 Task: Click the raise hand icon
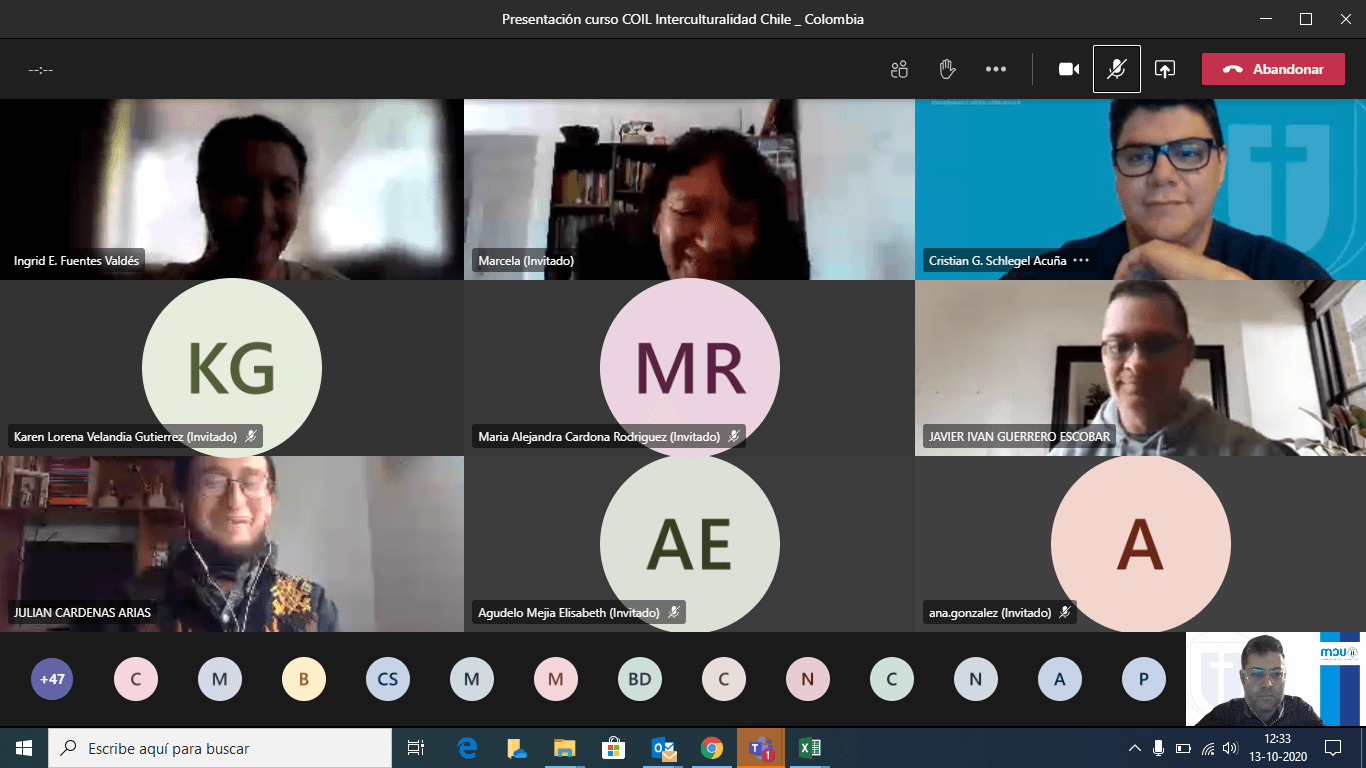947,69
